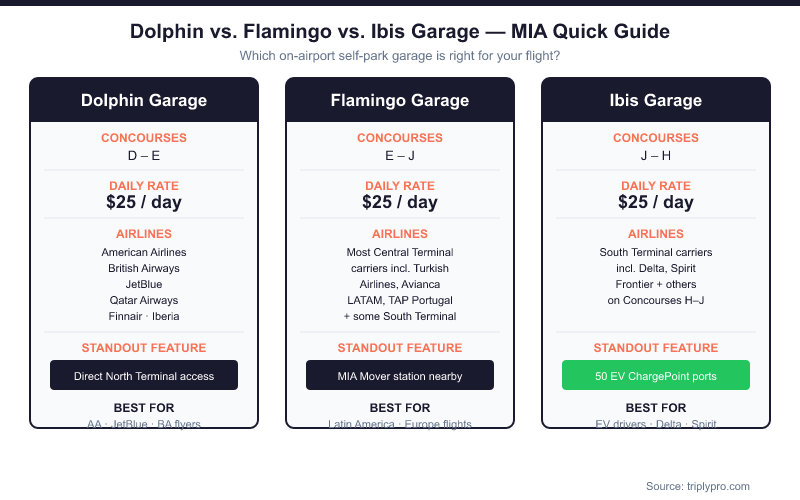The image size is (800, 500).
Task: Click the South Terminal carriers text in Ibis
Action: (656, 252)
